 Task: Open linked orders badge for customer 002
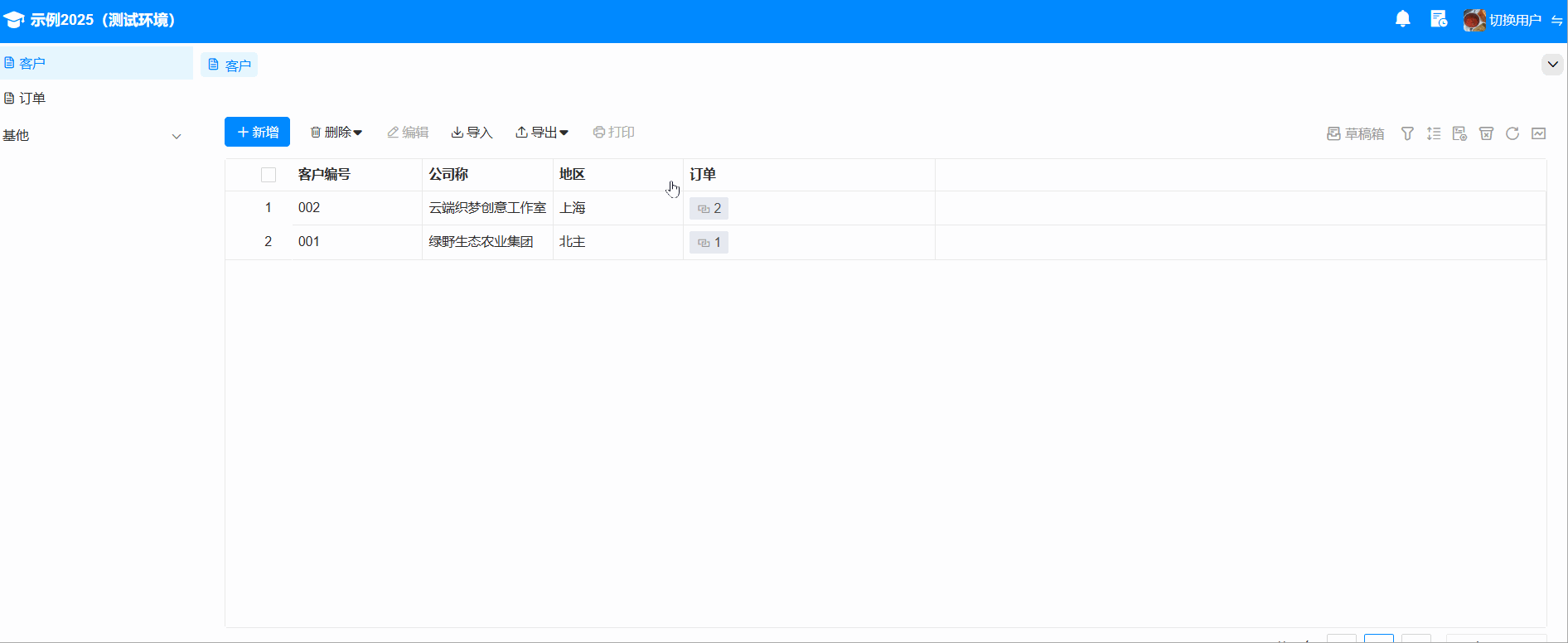[x=709, y=209]
